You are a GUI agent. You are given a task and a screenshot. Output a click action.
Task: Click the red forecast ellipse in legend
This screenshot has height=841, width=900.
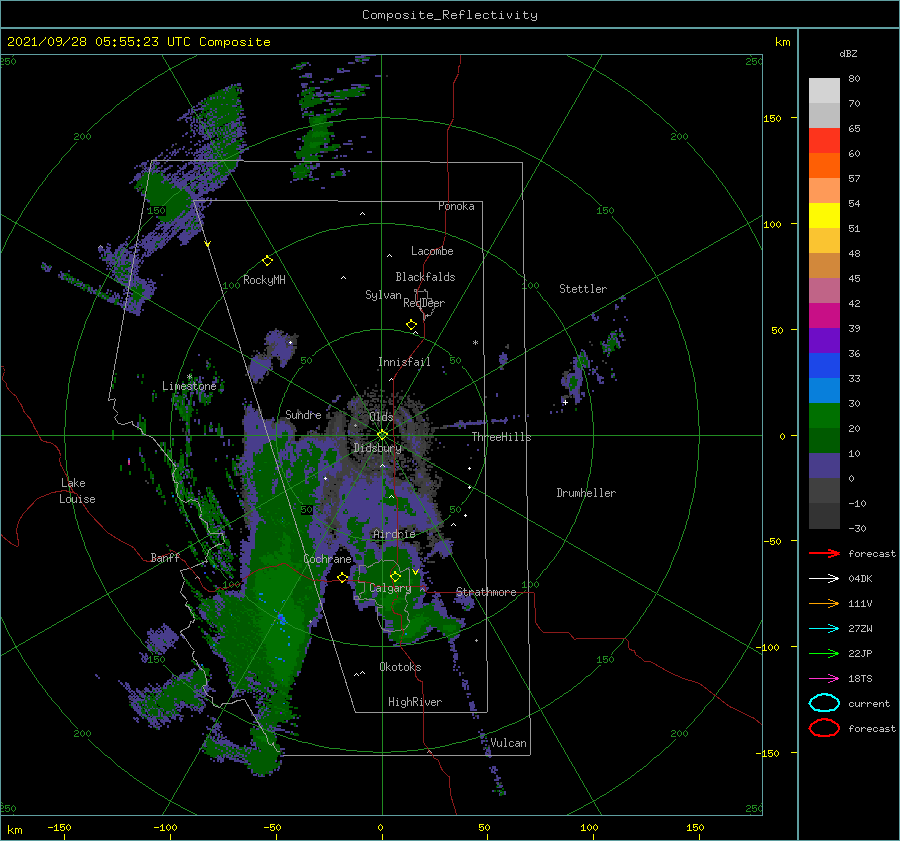(824, 728)
